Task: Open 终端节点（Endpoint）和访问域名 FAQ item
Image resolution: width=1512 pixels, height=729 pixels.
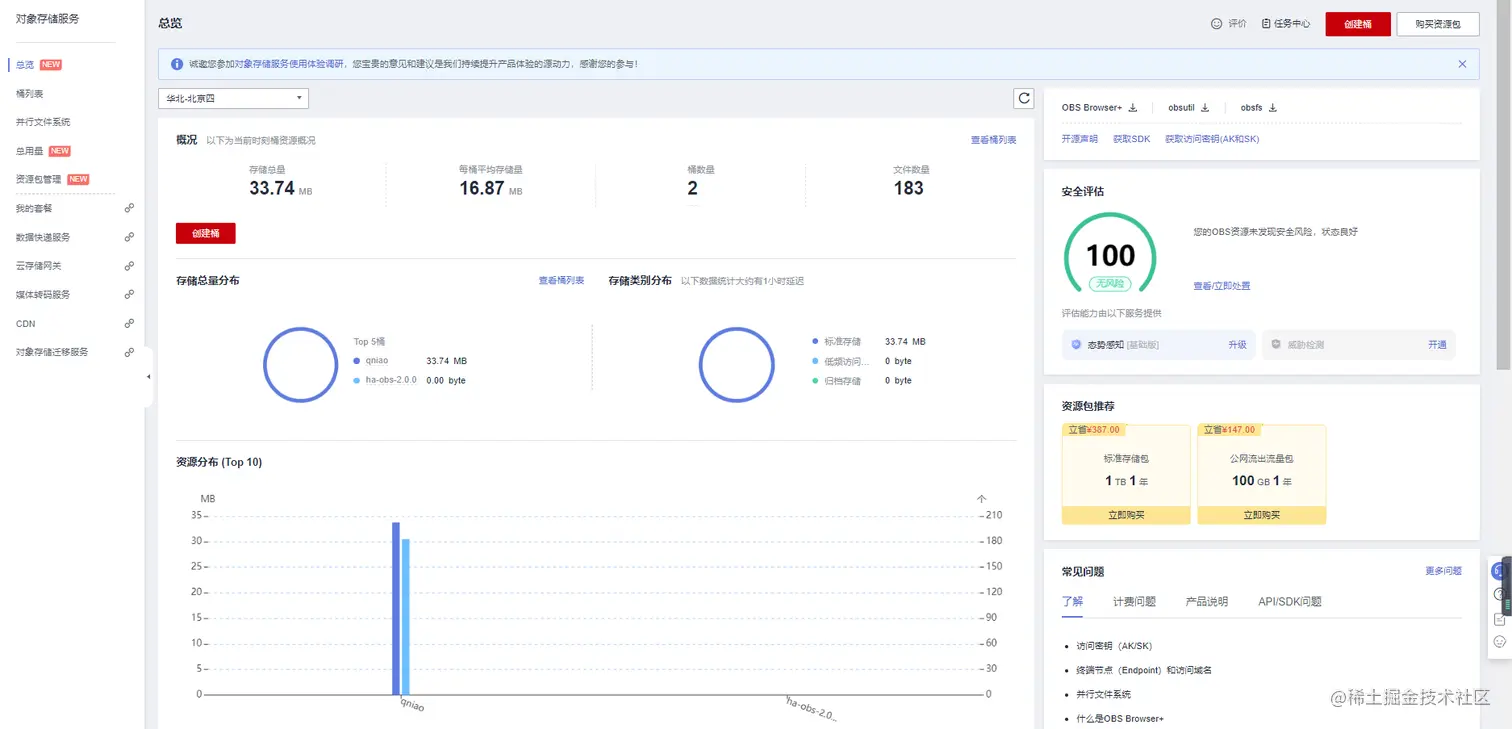Action: coord(1144,670)
